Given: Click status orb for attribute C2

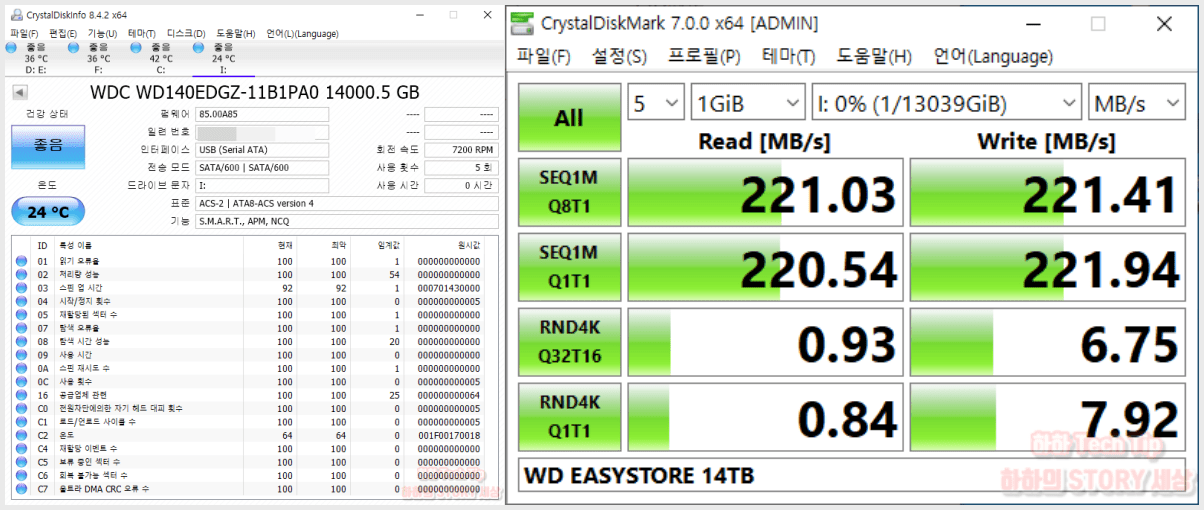Looking at the screenshot, I should [x=22, y=435].
